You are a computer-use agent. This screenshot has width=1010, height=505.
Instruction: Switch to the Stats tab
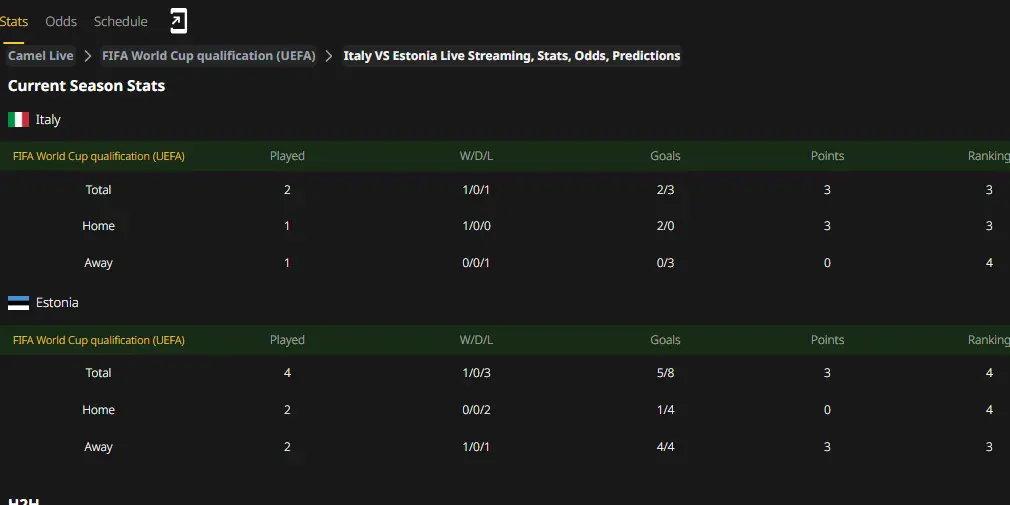(x=14, y=21)
